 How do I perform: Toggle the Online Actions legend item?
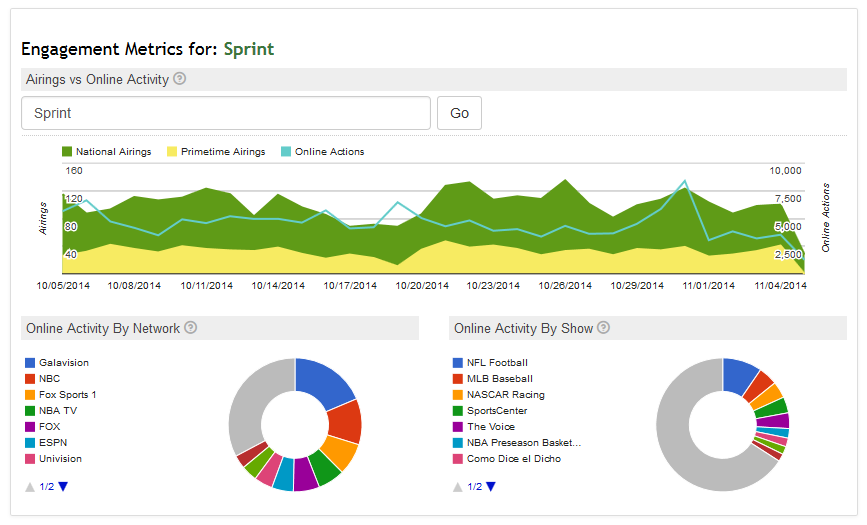[323, 152]
